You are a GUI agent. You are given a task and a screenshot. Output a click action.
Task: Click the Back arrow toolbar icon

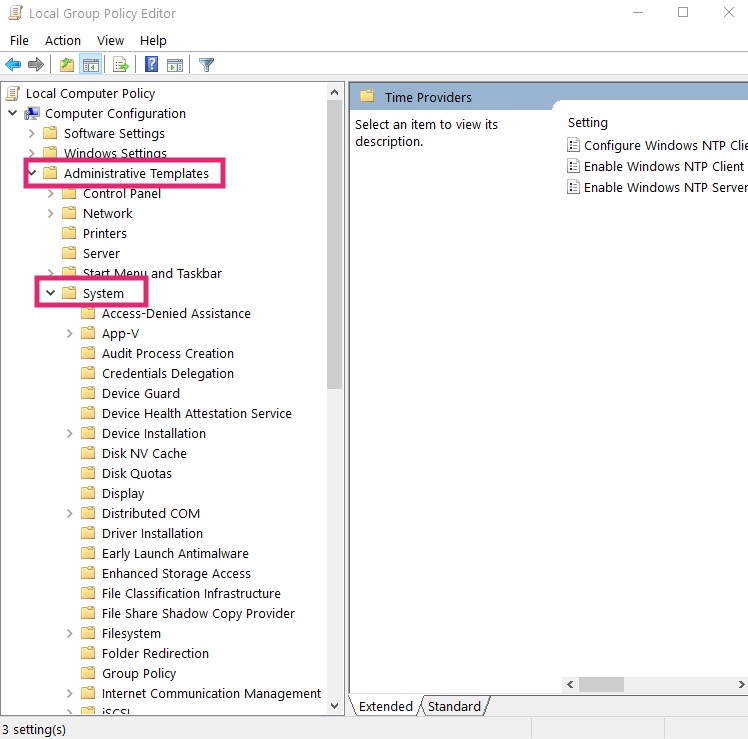click(x=13, y=64)
